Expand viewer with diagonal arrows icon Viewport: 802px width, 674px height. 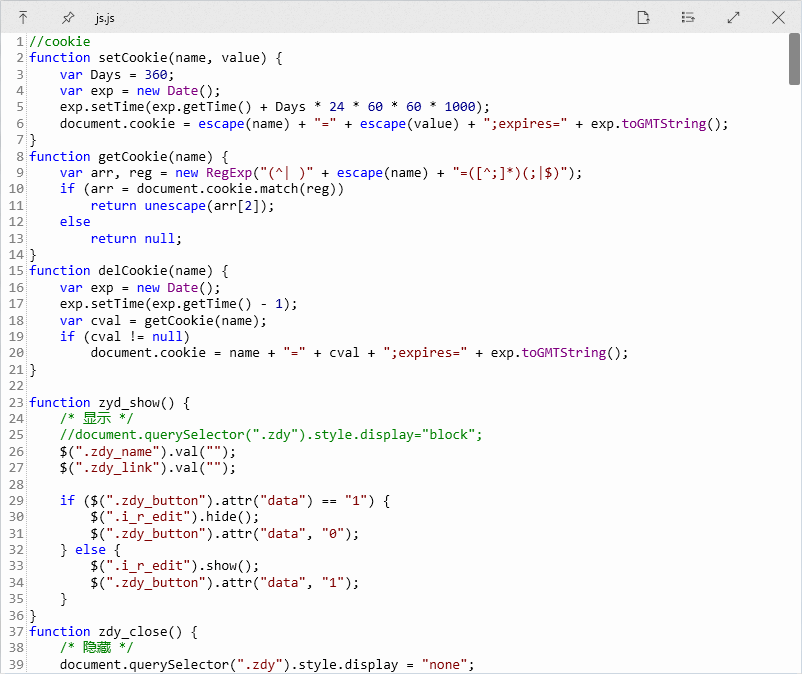733,18
